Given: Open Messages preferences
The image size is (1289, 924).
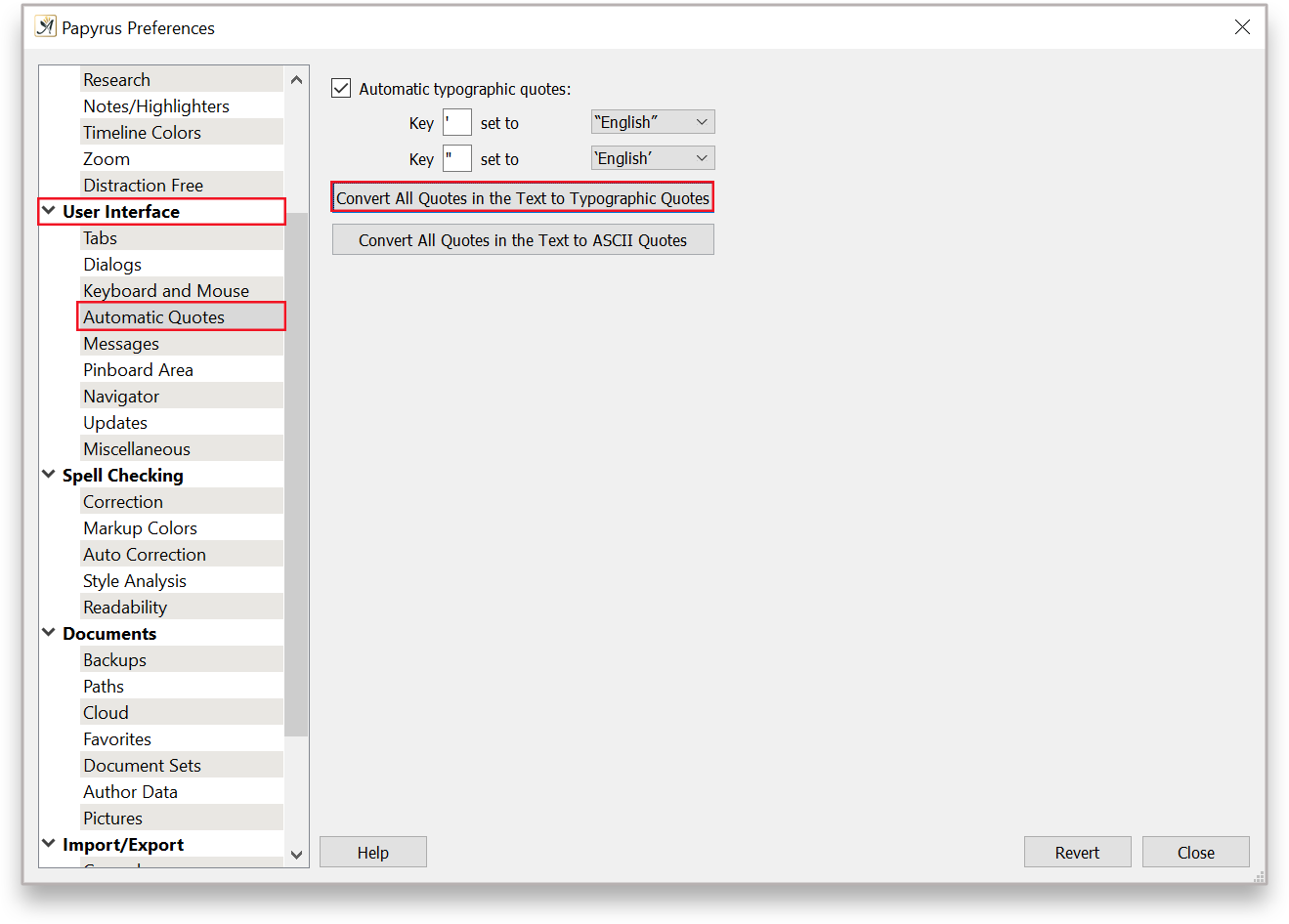Looking at the screenshot, I should pyautogui.click(x=182, y=343).
